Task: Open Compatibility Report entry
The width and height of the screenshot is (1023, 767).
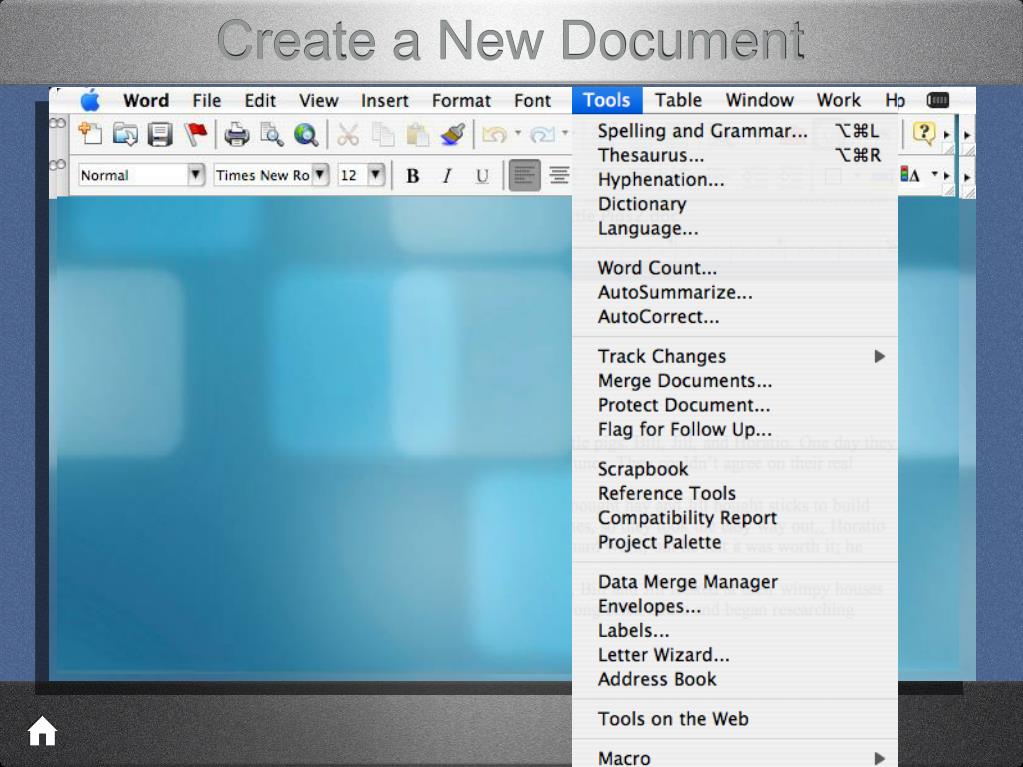Action: [x=735, y=518]
